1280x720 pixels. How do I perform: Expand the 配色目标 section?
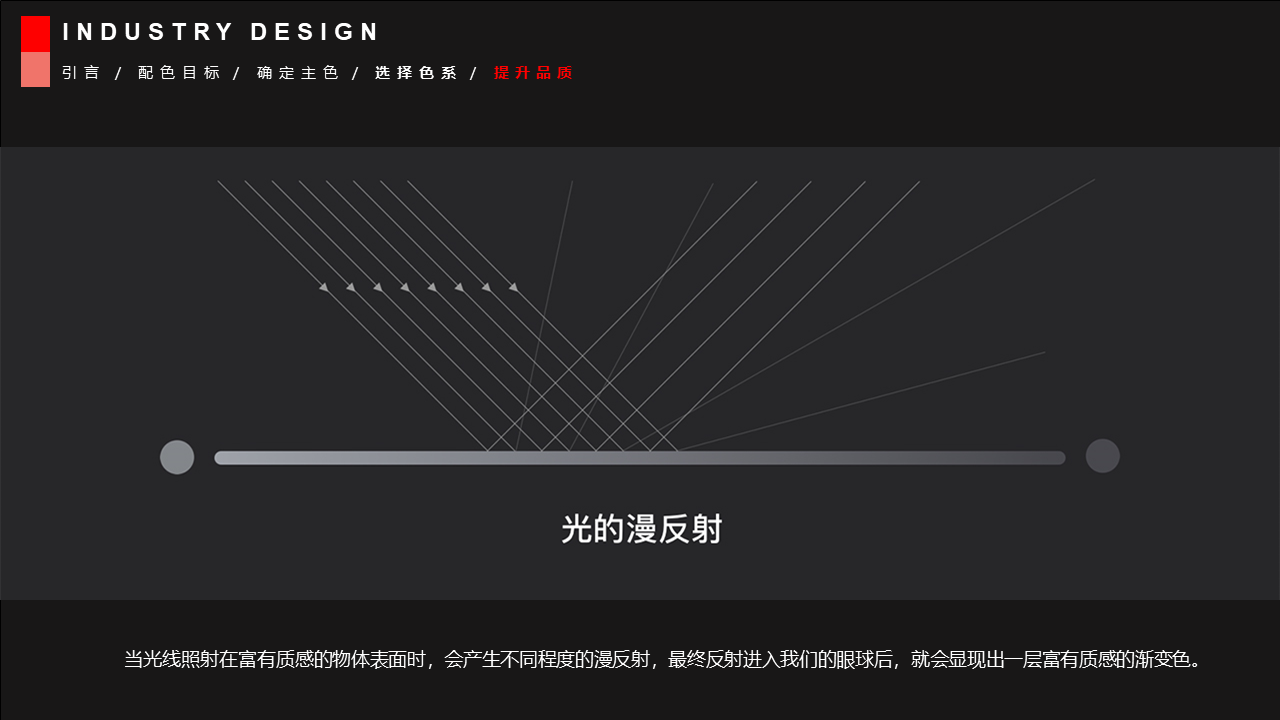[180, 72]
